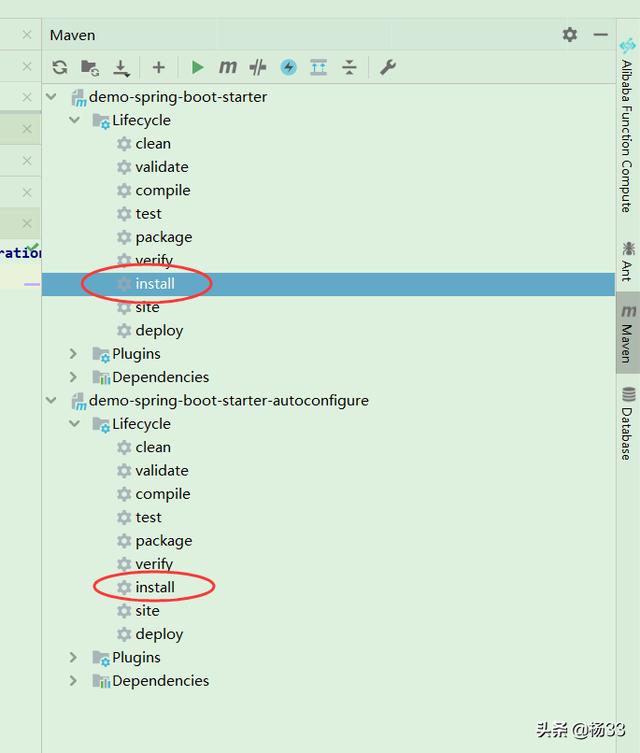Select deploy in starter-autoconfigure Lifecycle

[159, 634]
